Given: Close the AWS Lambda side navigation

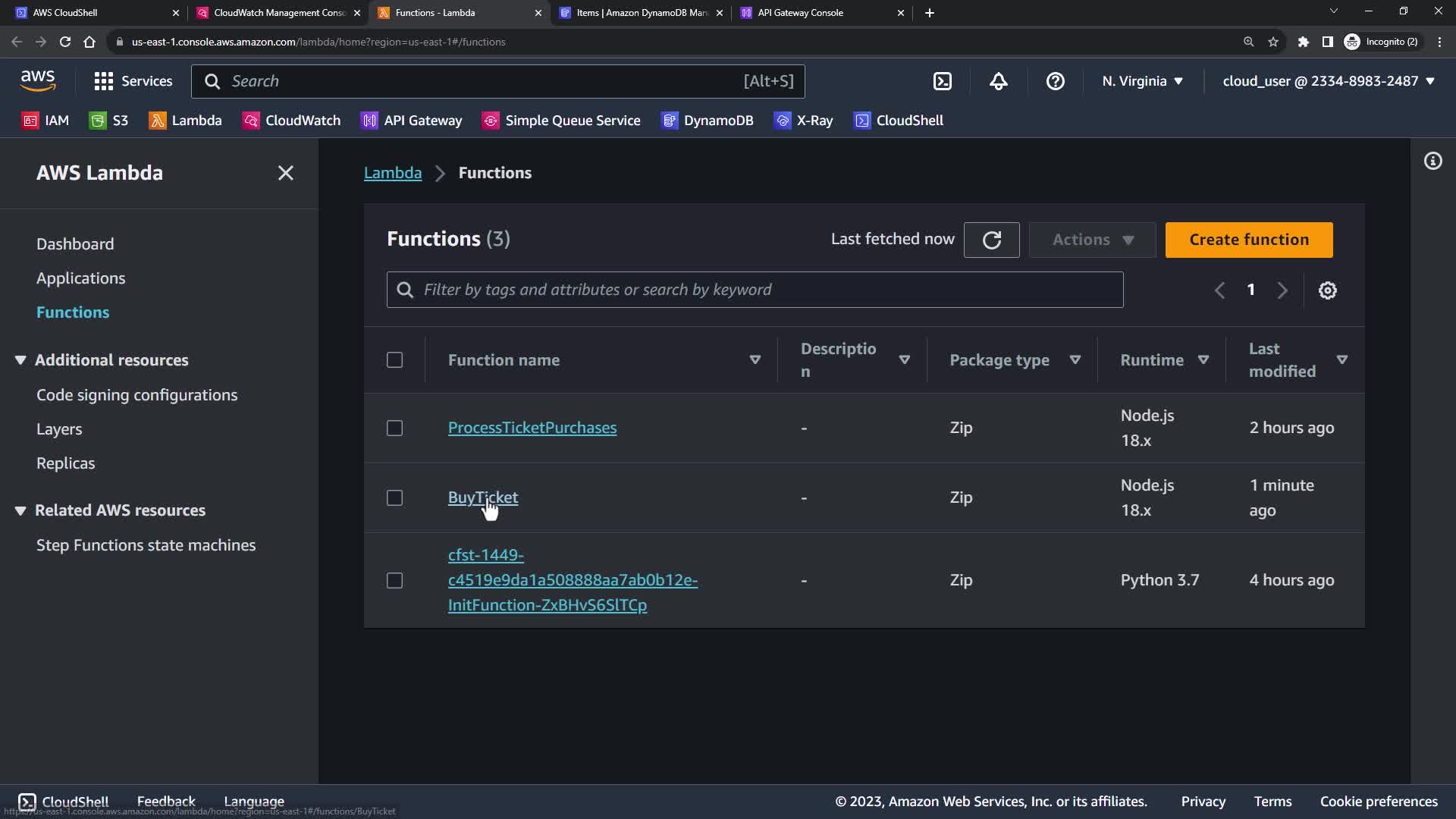Looking at the screenshot, I should coord(285,173).
